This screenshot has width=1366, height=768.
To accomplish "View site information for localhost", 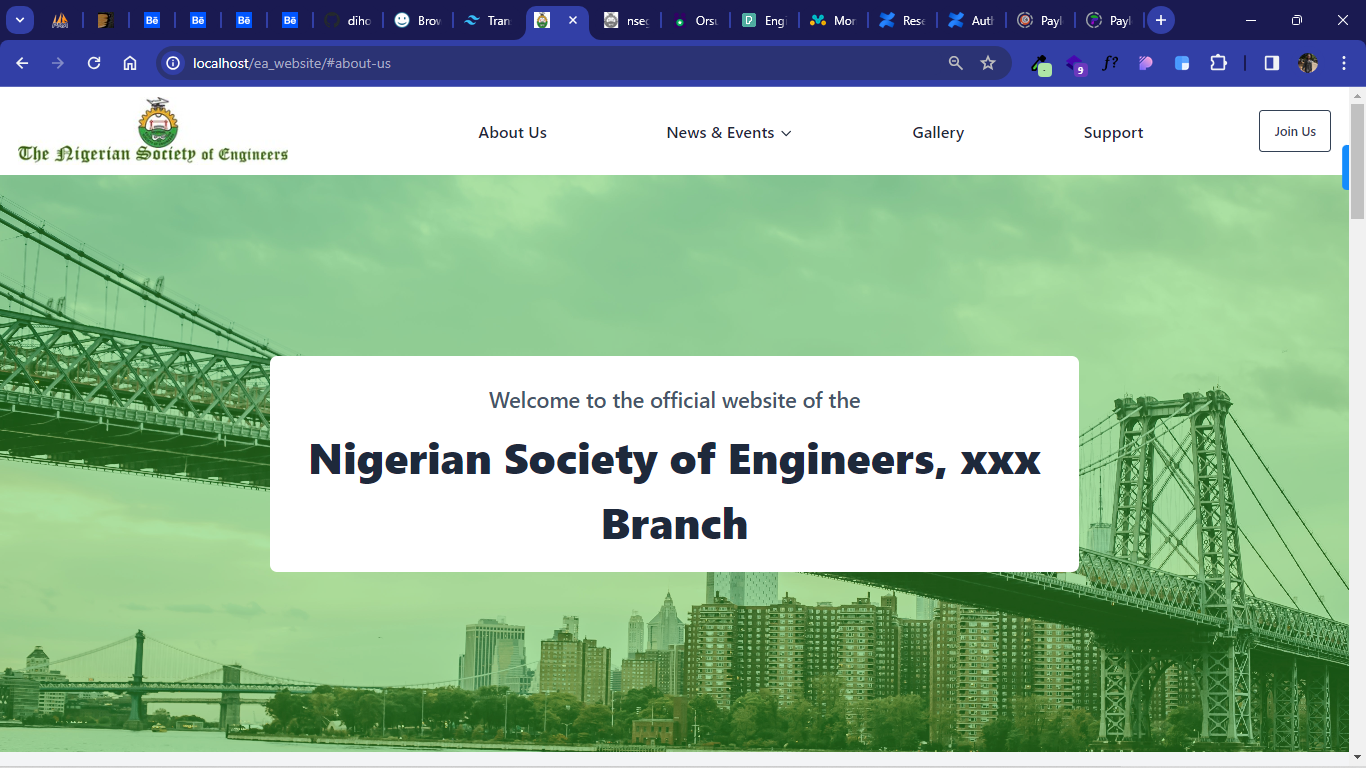I will point(173,63).
